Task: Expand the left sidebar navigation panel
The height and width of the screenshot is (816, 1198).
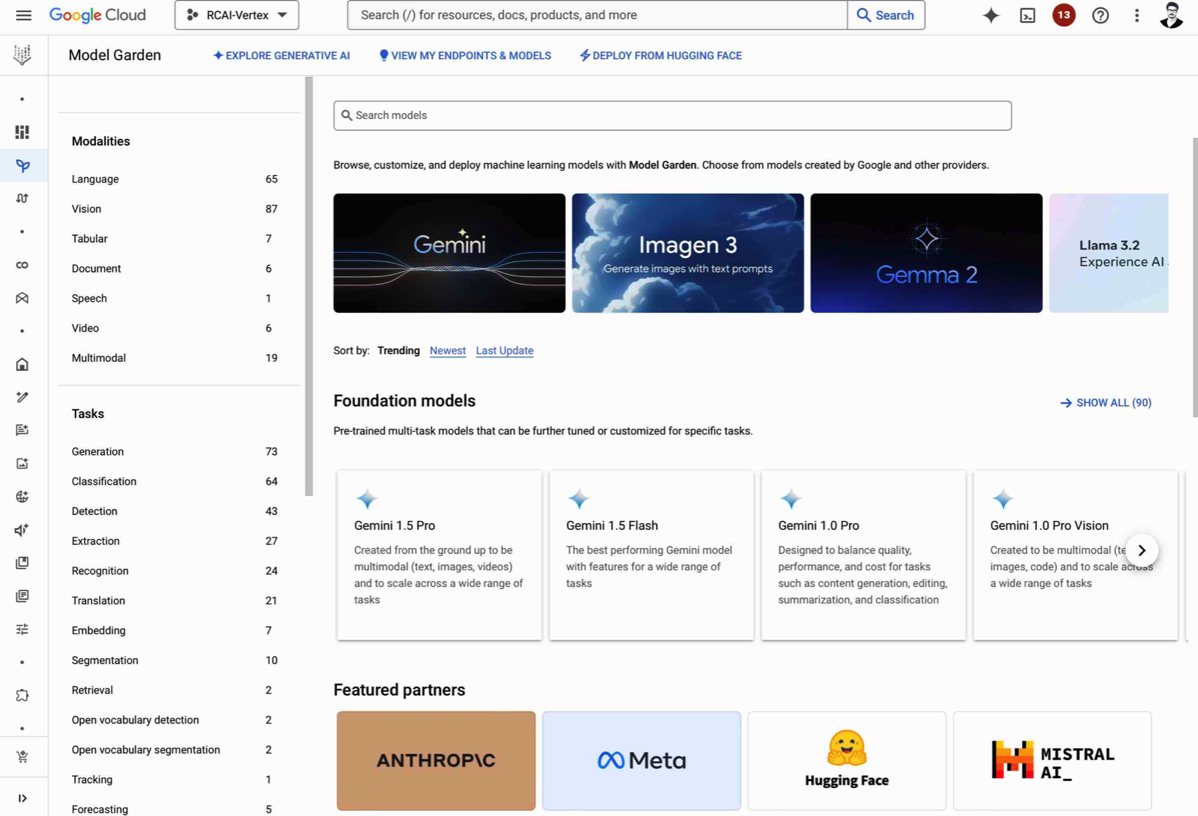Action: pyautogui.click(x=22, y=798)
